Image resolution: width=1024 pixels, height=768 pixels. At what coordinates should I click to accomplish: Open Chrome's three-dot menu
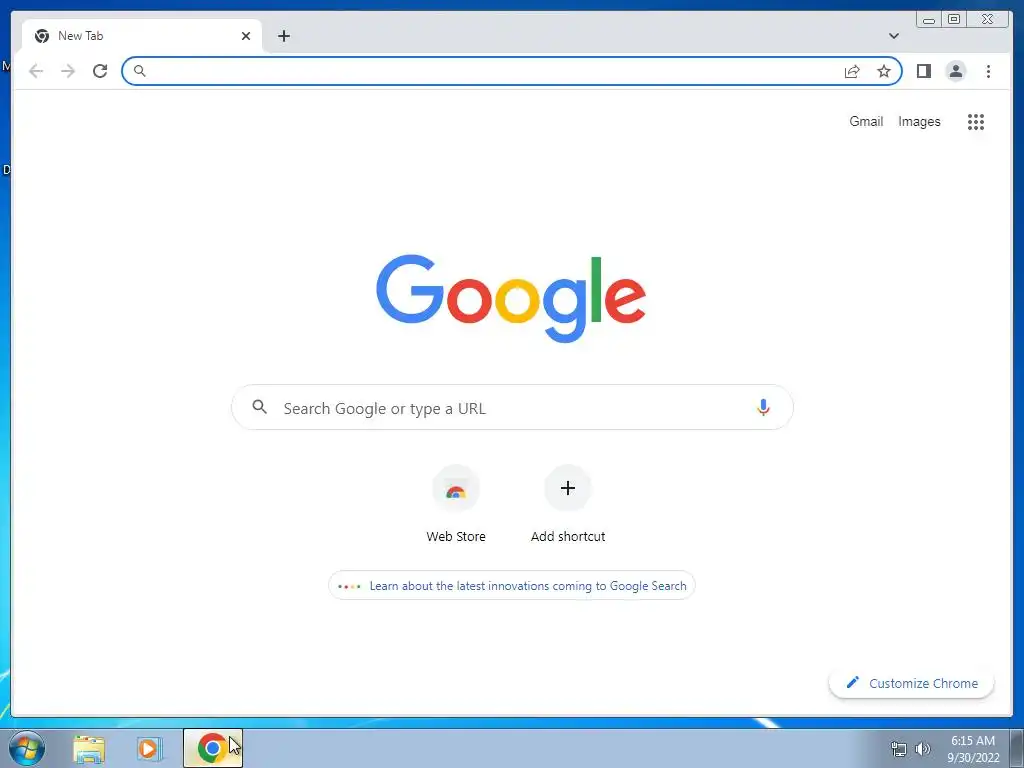tap(988, 71)
